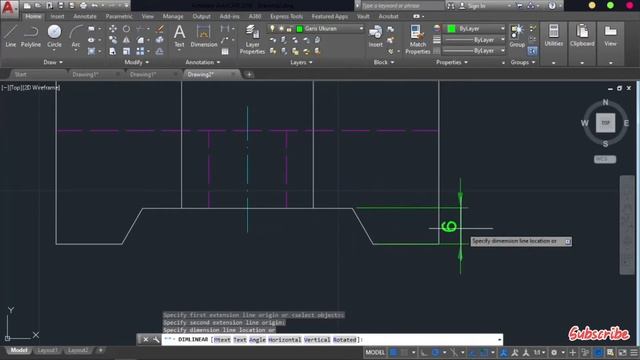Add a new drawing tab with plus

point(249,75)
